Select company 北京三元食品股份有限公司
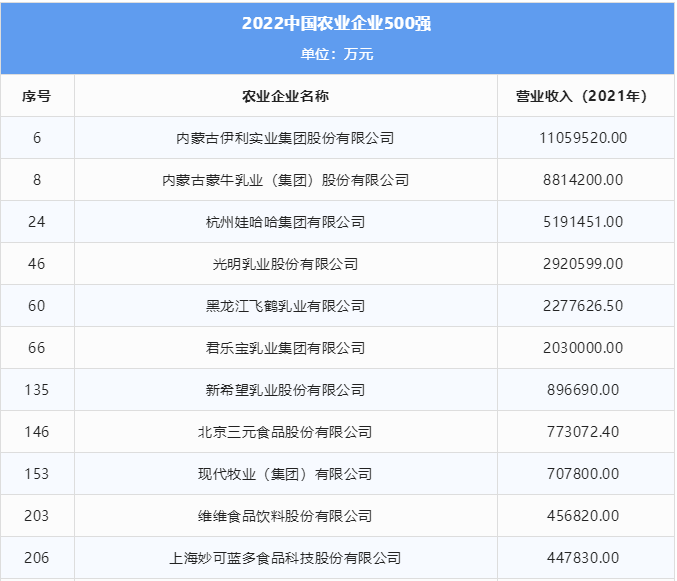This screenshot has width=677, height=581. pyautogui.click(x=285, y=432)
